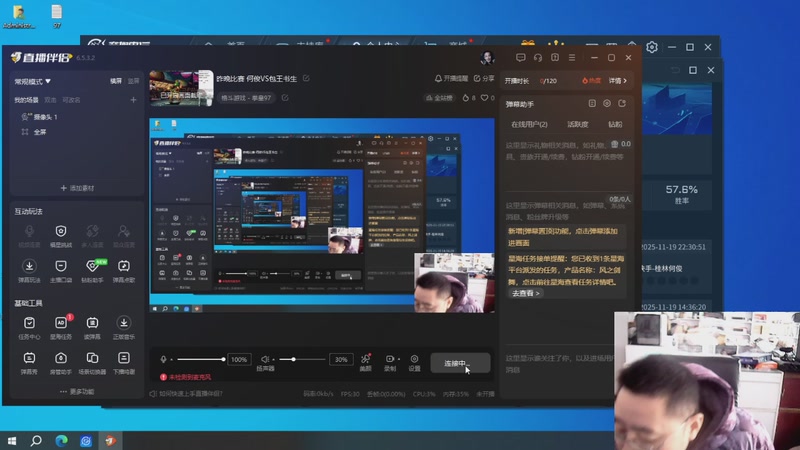The image size is (800, 450).
Task: Open the 房管助手 icon
Action: click(x=61, y=358)
